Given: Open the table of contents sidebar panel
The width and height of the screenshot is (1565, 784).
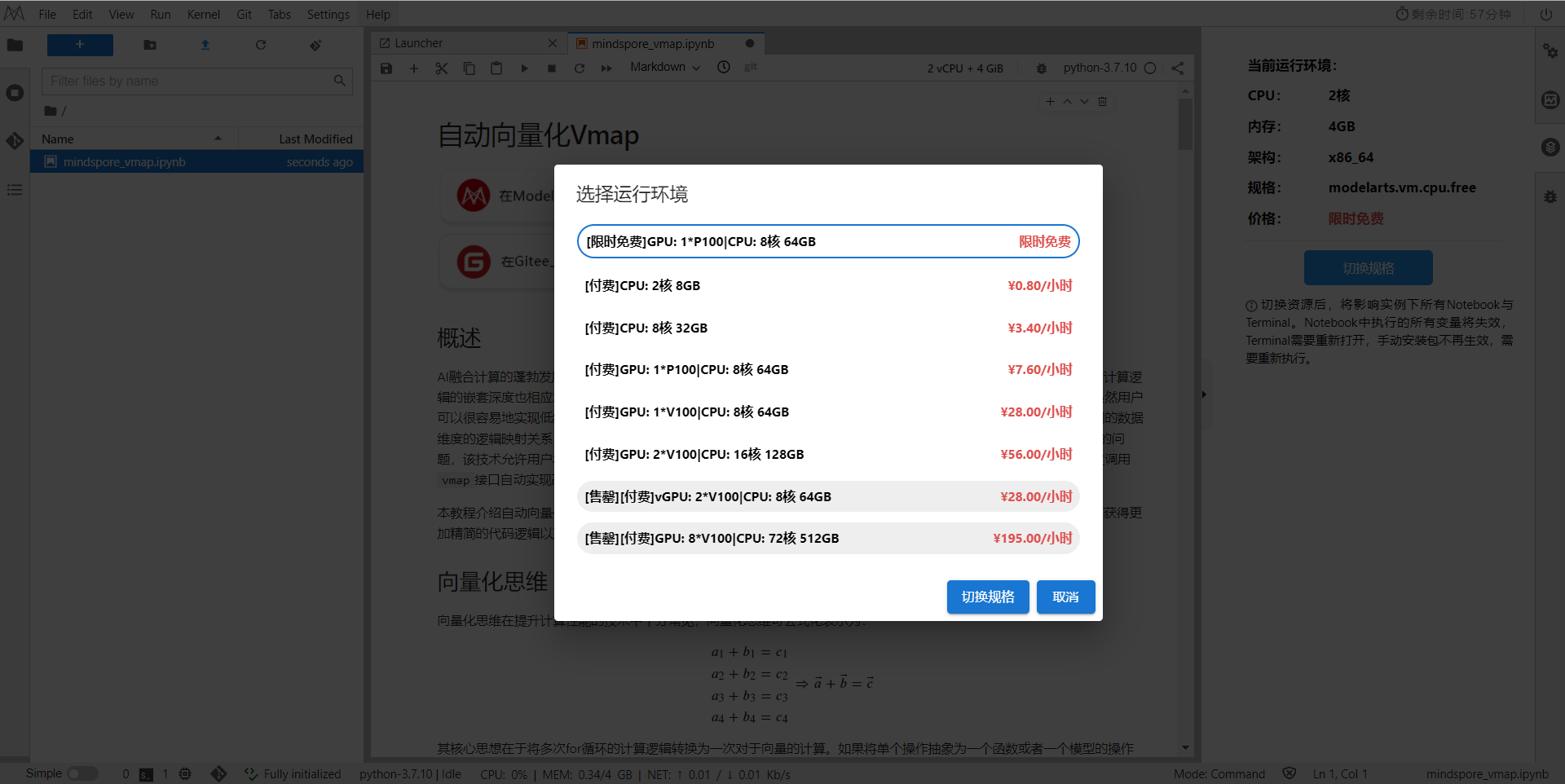Looking at the screenshot, I should click(15, 189).
